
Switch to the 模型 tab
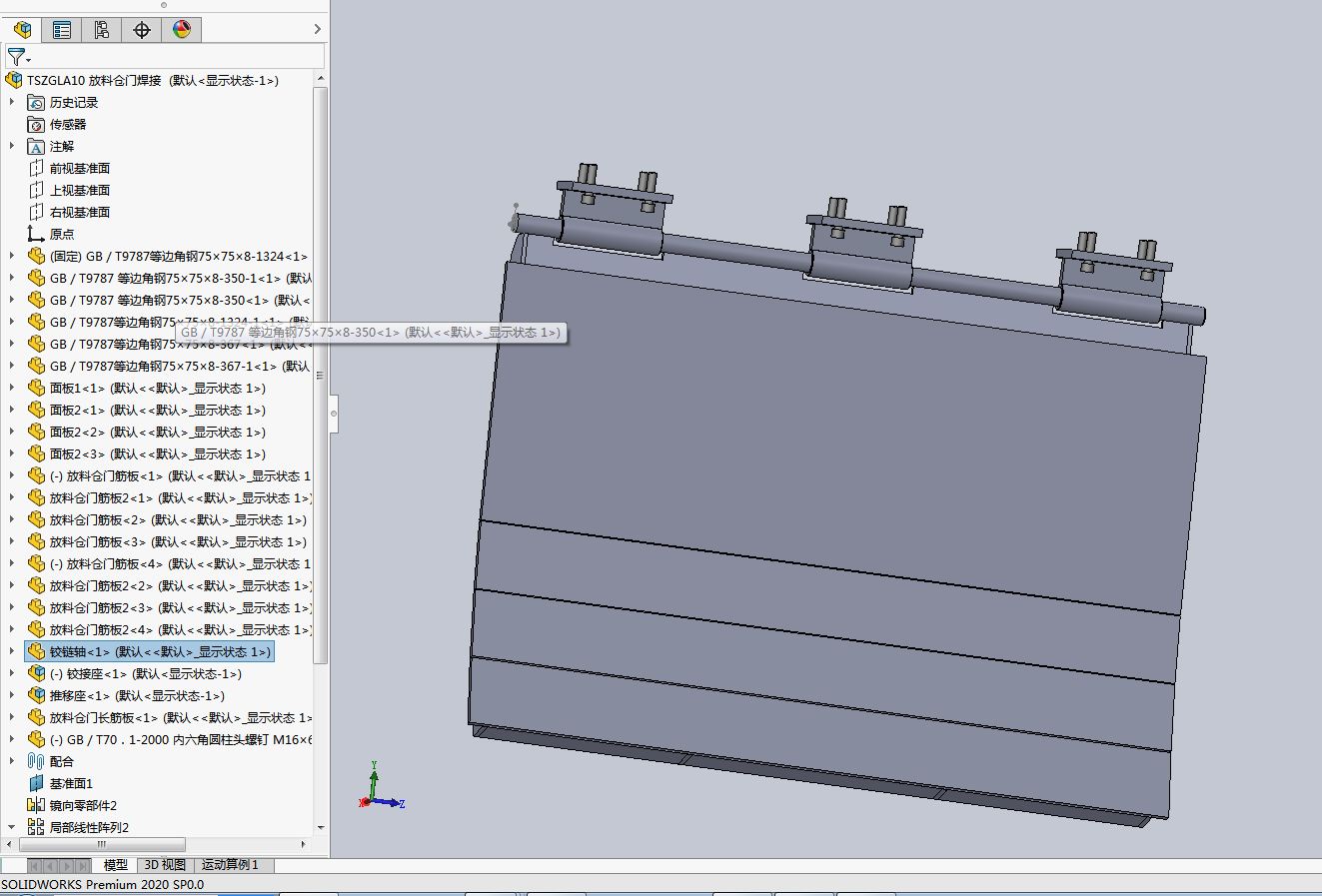click(x=116, y=865)
